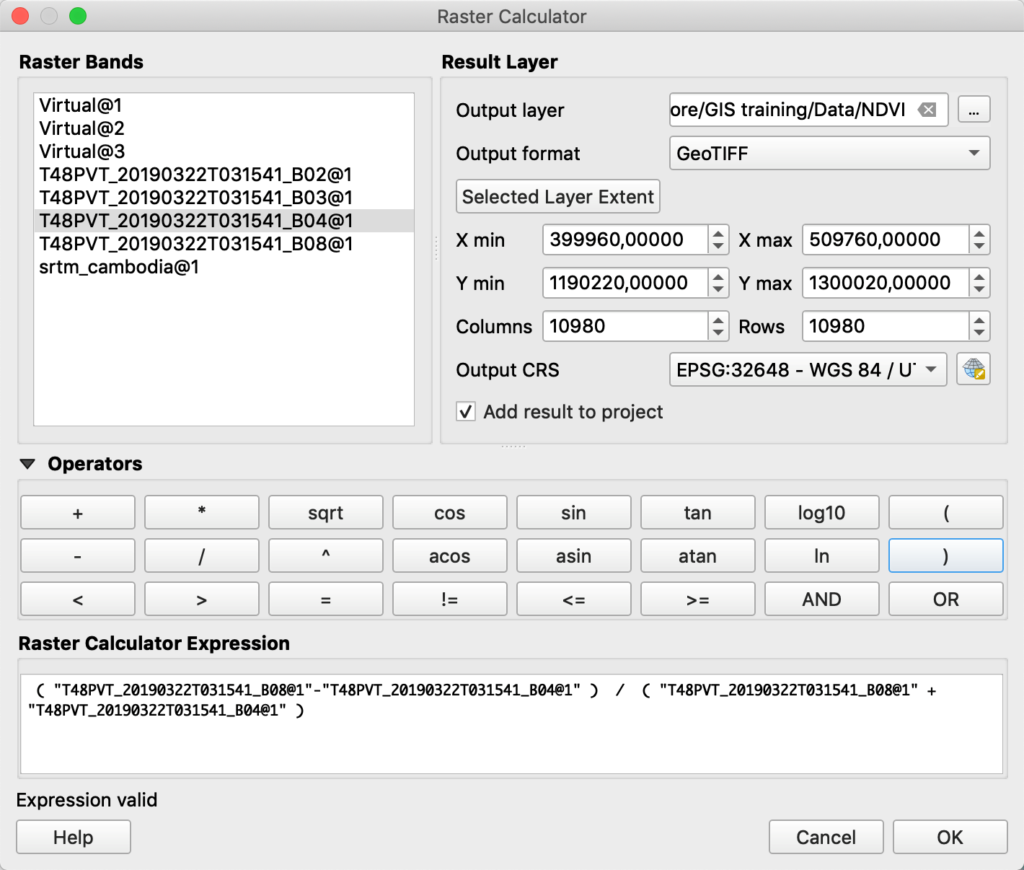Screen dimensions: 1024x870
Task: Confirm with the OK button
Action: click(x=950, y=837)
